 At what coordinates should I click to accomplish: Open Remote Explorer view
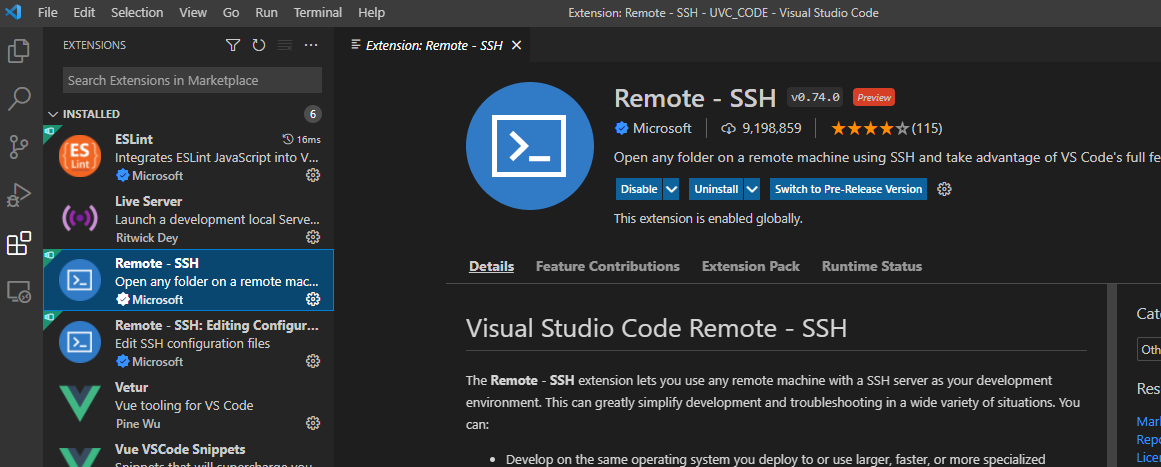19,292
